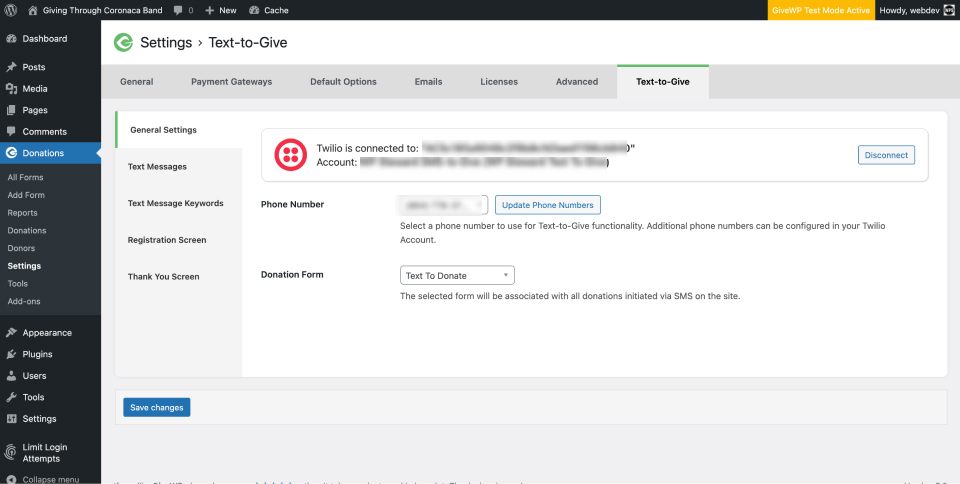Switch to the Payment Gateways tab

coord(231,81)
